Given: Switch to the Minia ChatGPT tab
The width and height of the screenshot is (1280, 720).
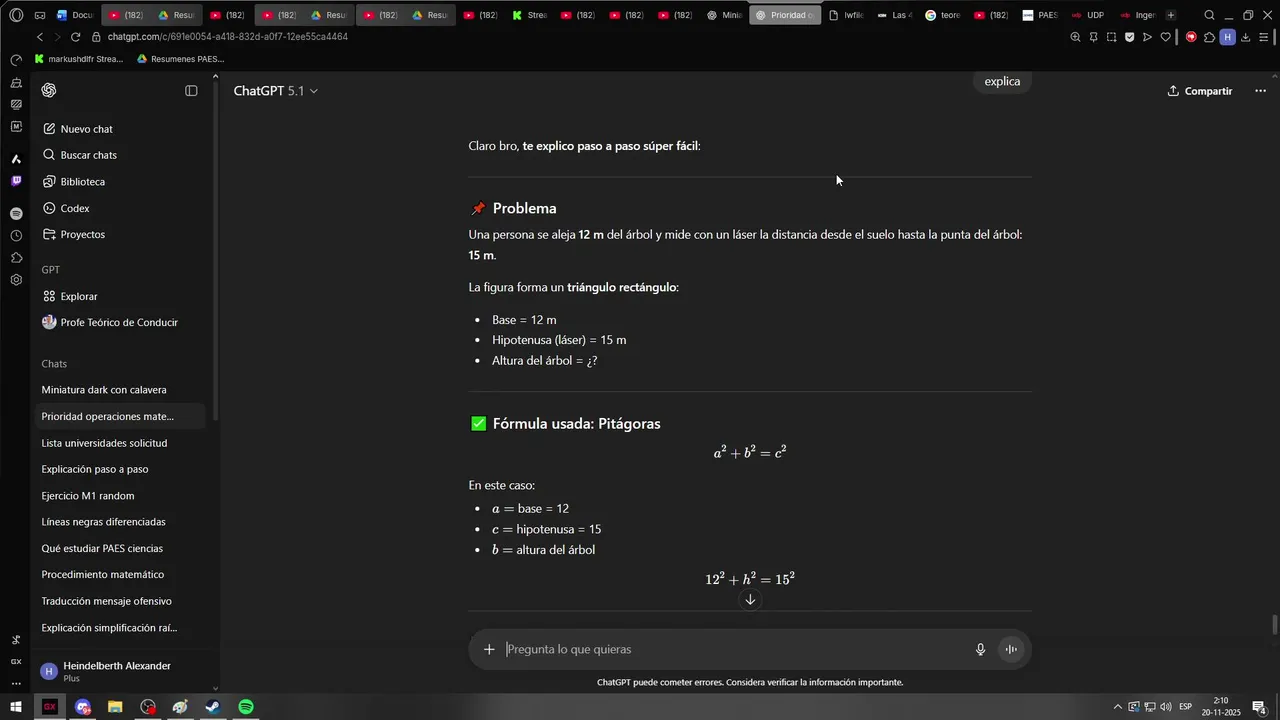Looking at the screenshot, I should click(x=725, y=15).
